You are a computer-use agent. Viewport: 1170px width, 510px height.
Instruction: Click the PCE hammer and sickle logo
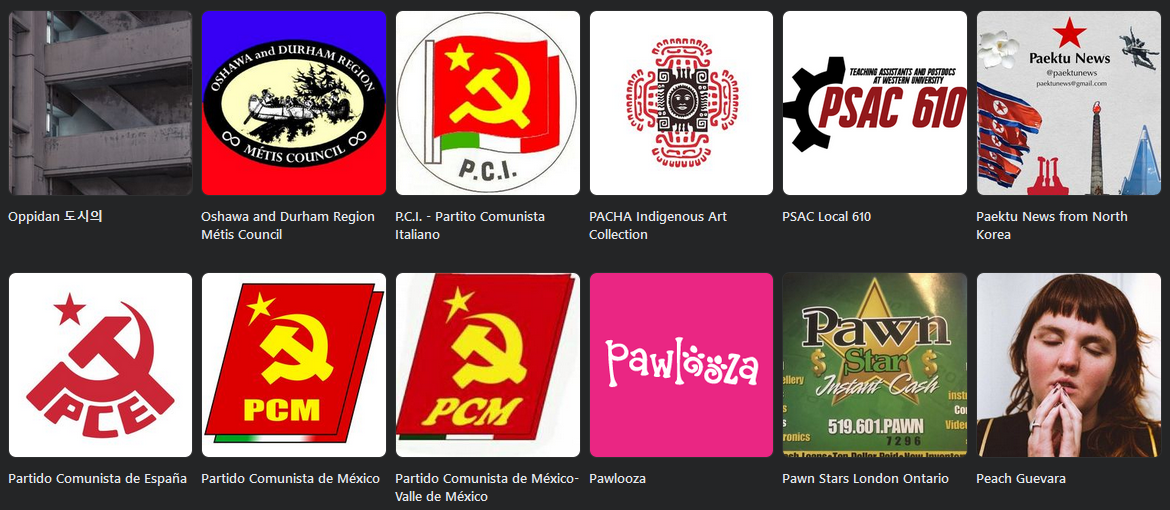click(x=100, y=365)
